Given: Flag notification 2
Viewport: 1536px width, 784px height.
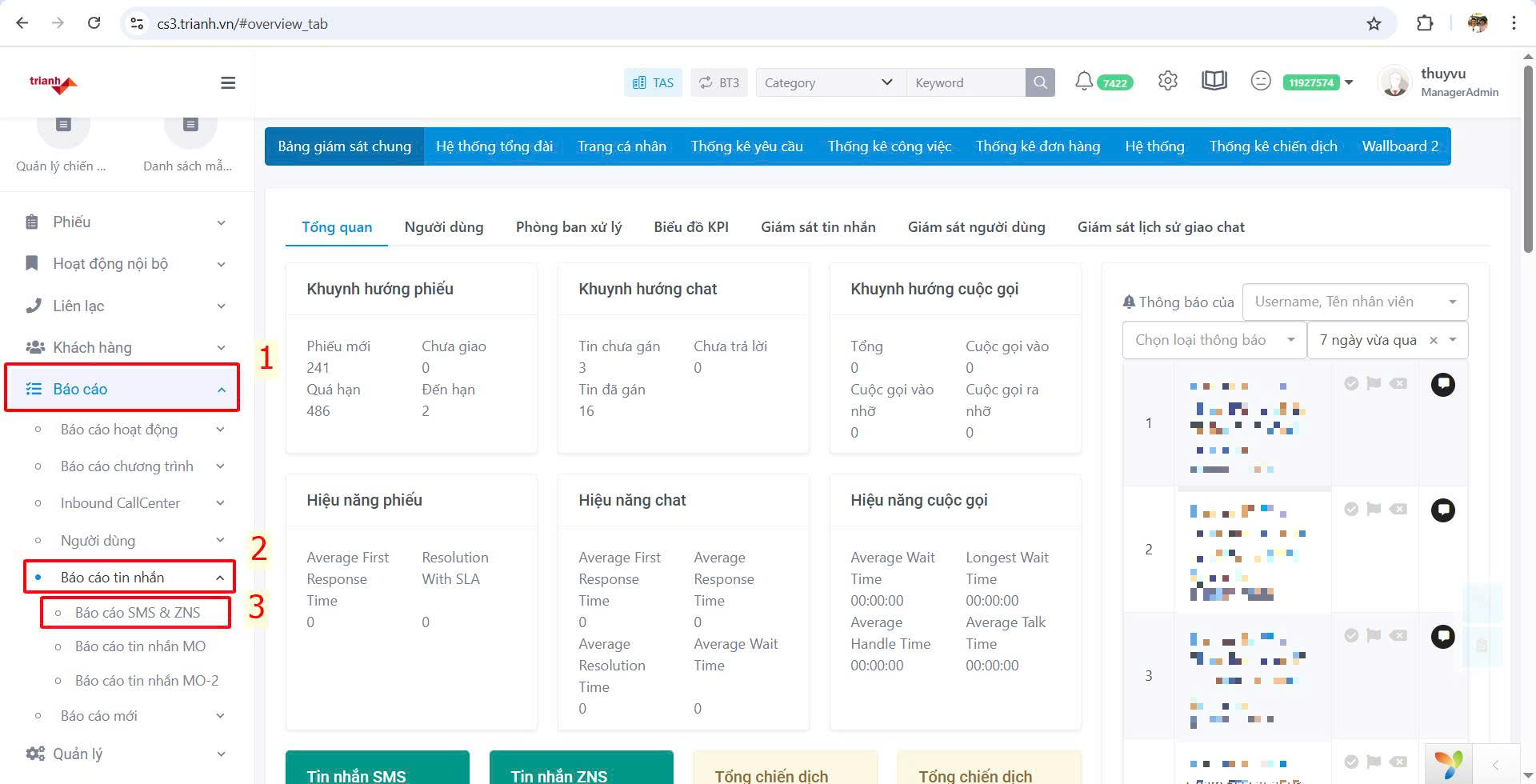Looking at the screenshot, I should pyautogui.click(x=1374, y=509).
